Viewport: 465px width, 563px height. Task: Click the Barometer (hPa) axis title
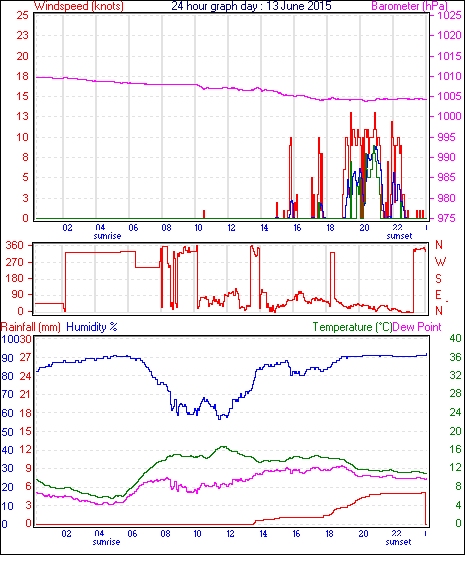tap(409, 6)
